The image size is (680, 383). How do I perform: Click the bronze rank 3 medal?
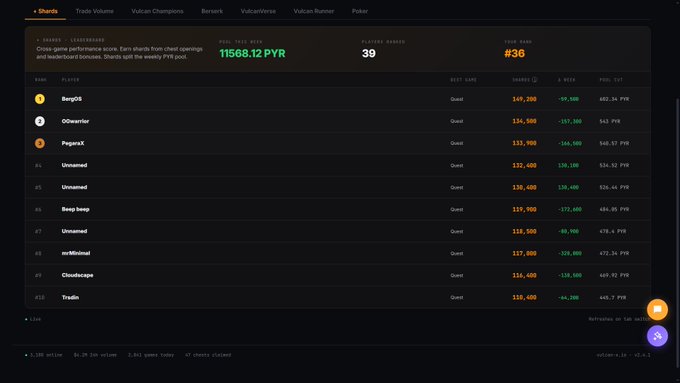[x=39, y=143]
